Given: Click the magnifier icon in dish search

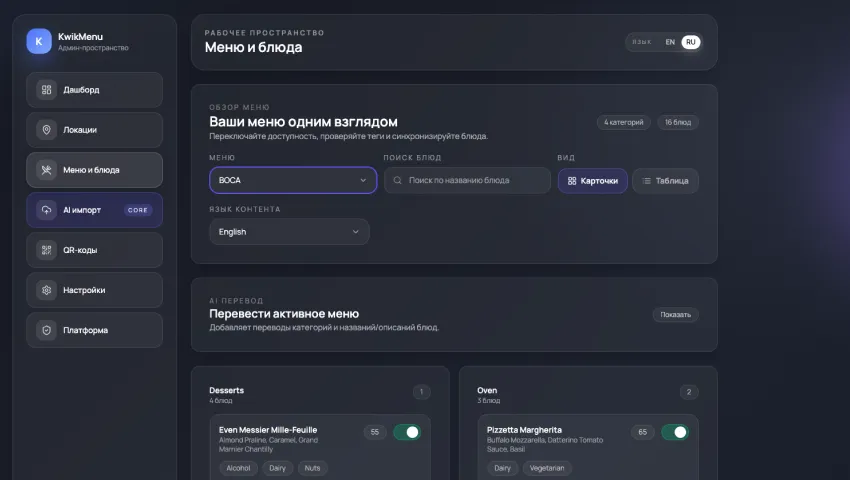Looking at the screenshot, I should click(x=397, y=180).
